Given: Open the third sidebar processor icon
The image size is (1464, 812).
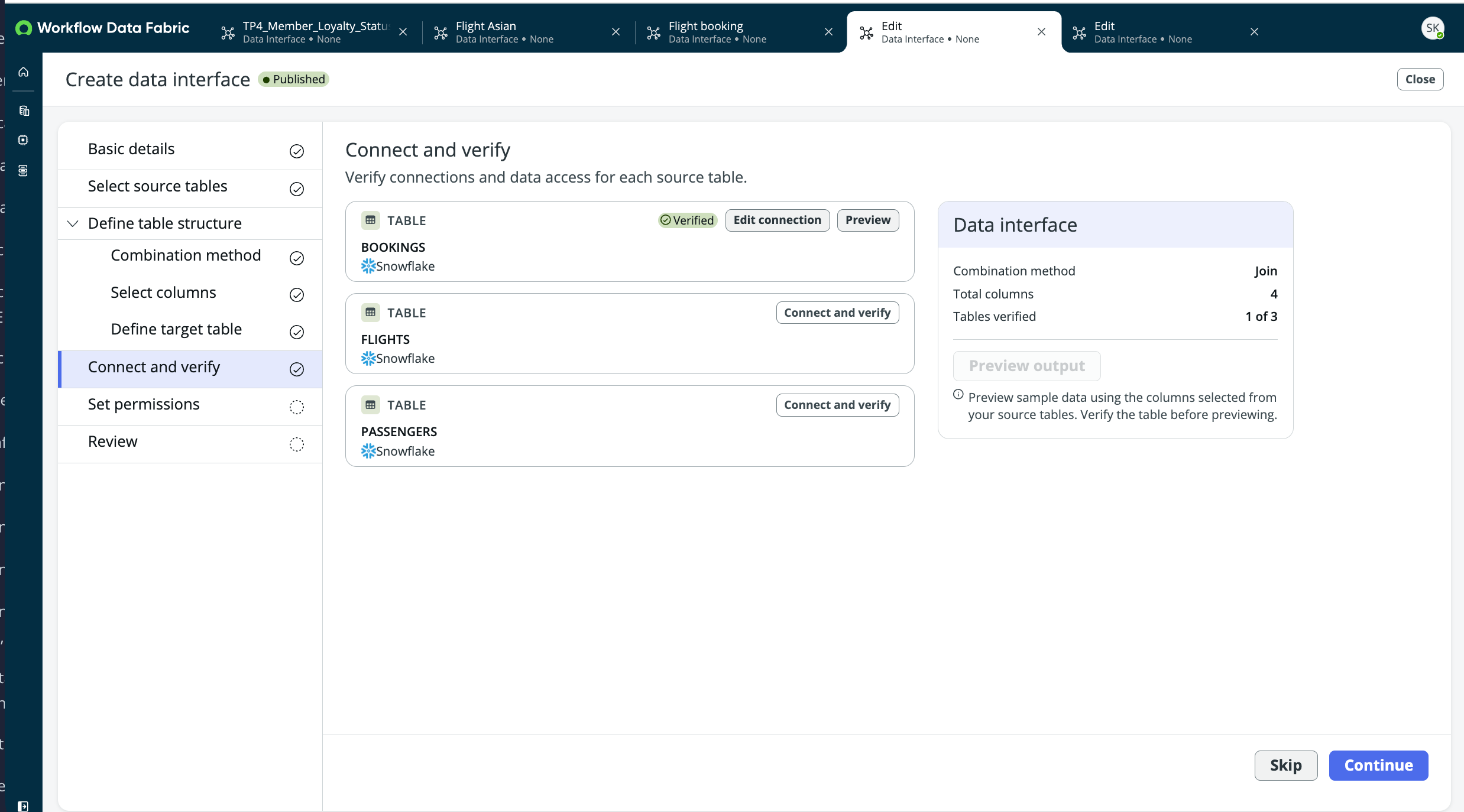Looking at the screenshot, I should pos(23,140).
